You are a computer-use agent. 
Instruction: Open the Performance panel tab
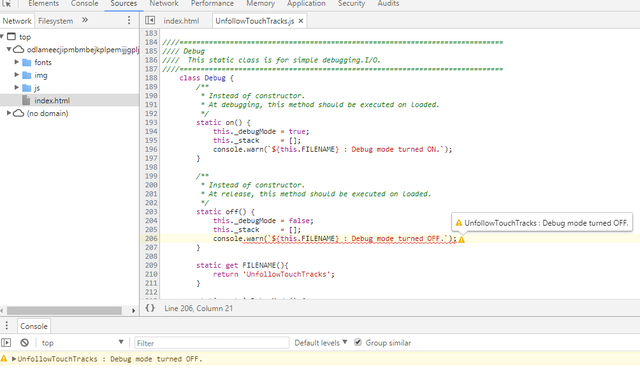(212, 4)
